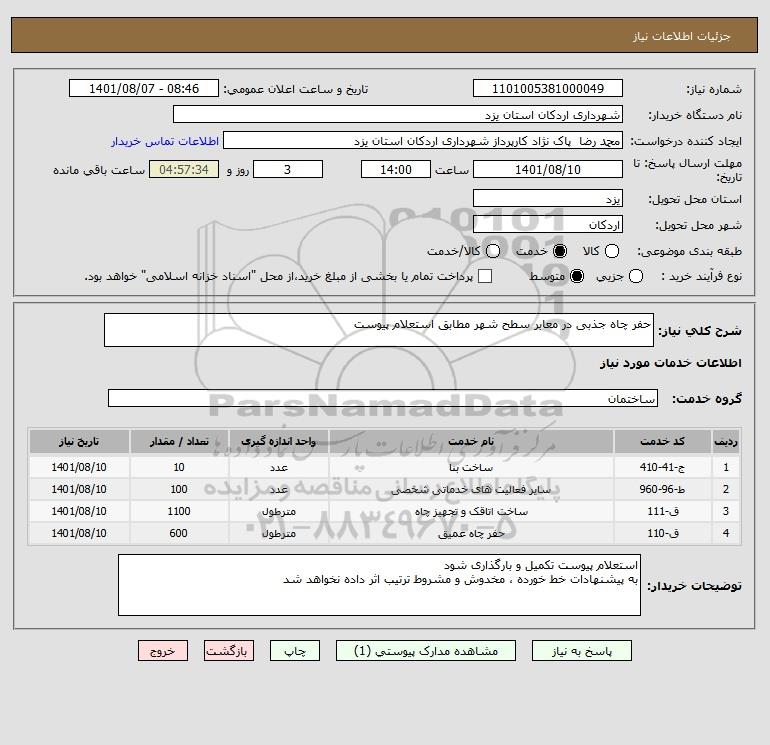770x745 pixels.
Task: Open the اطلاعات تماس خریدار link
Action: click(x=165, y=141)
